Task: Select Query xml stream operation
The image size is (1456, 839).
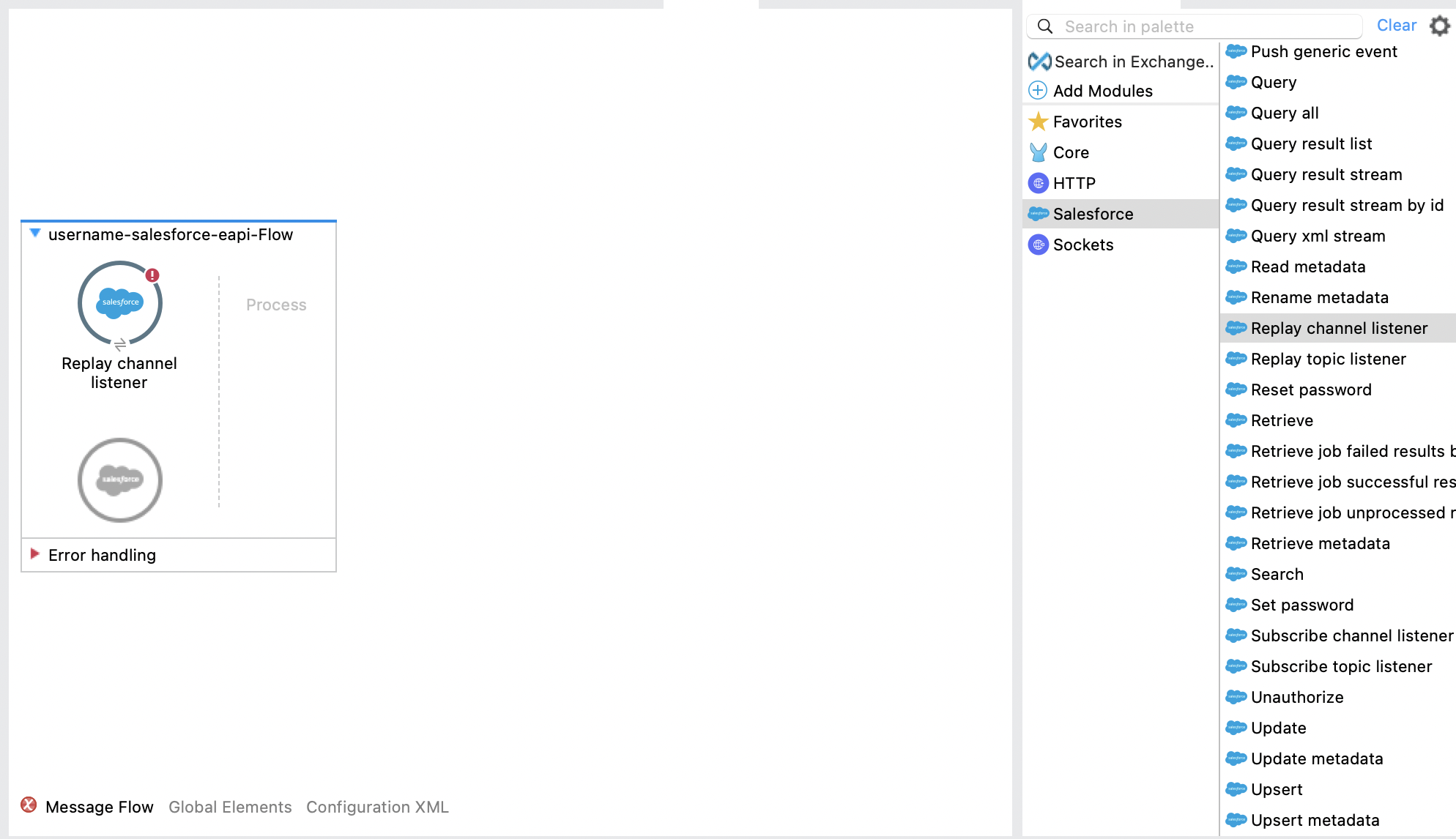Action: [1338, 236]
